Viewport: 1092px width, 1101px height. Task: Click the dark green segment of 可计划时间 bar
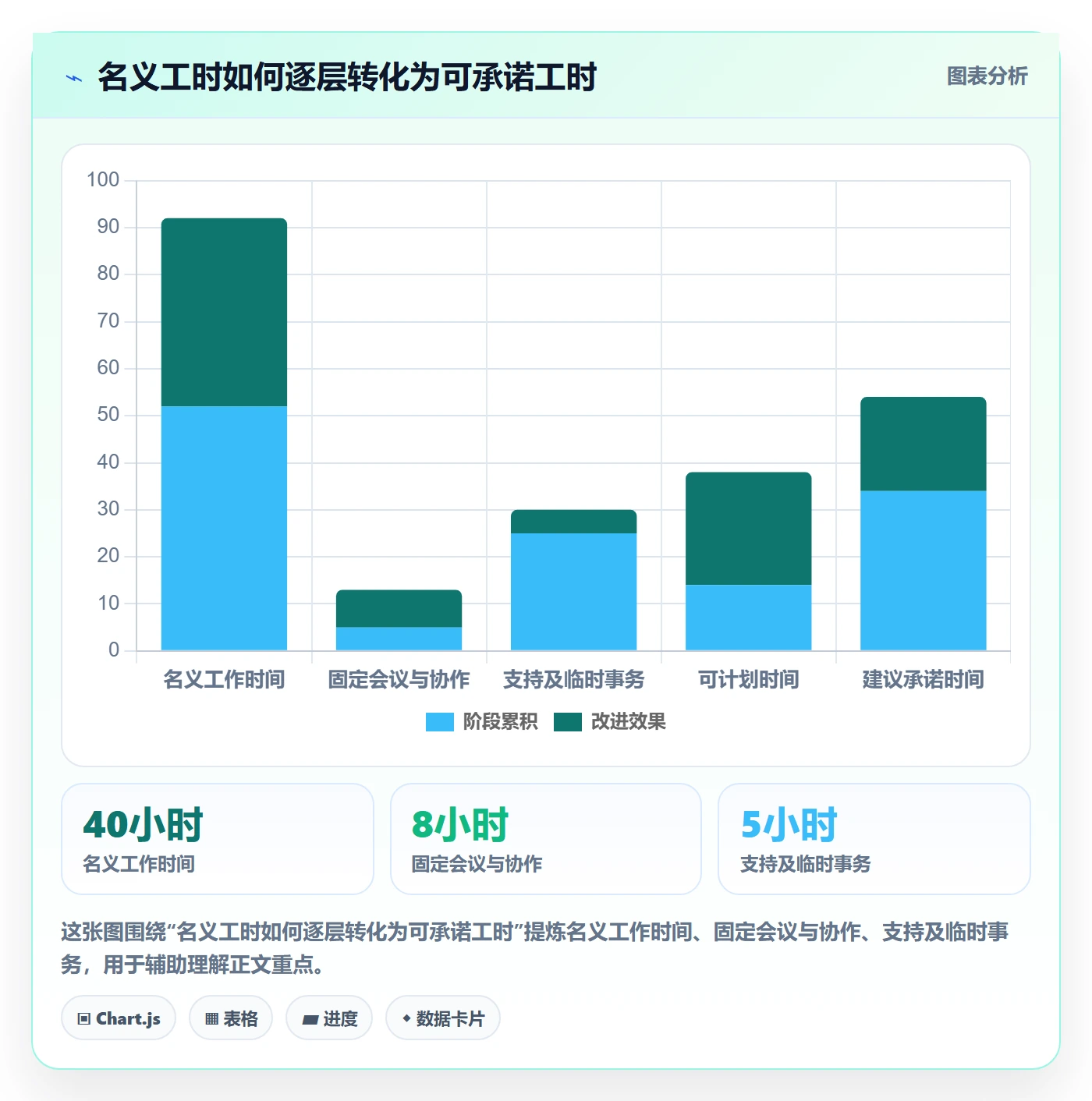click(748, 529)
